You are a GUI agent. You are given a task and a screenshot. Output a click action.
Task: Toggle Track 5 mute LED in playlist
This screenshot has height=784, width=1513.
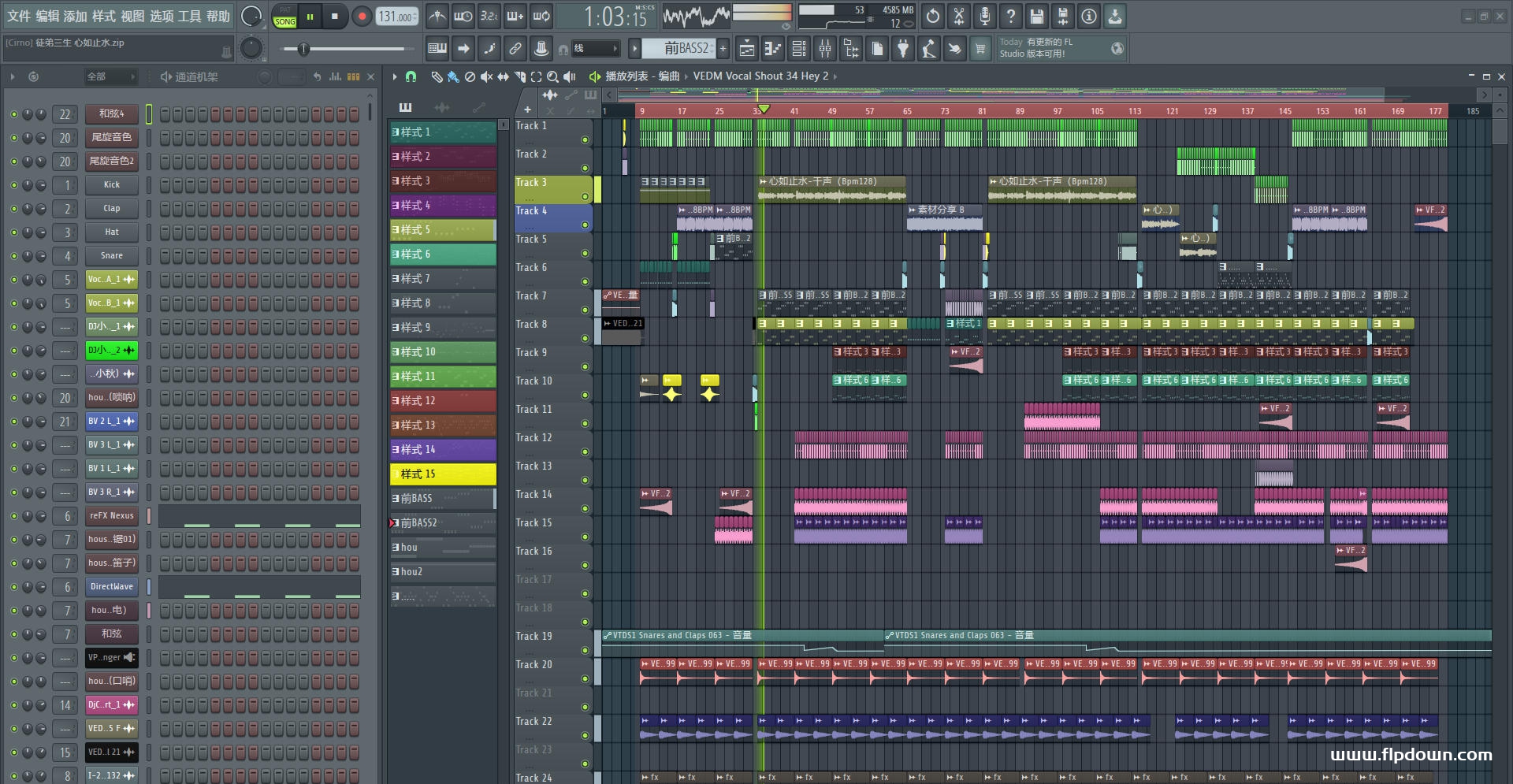585,254
